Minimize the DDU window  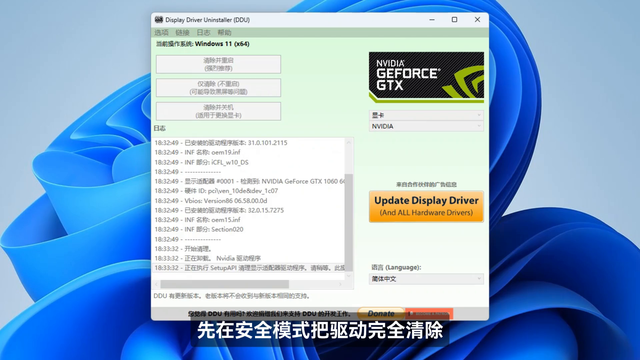pyautogui.click(x=432, y=20)
